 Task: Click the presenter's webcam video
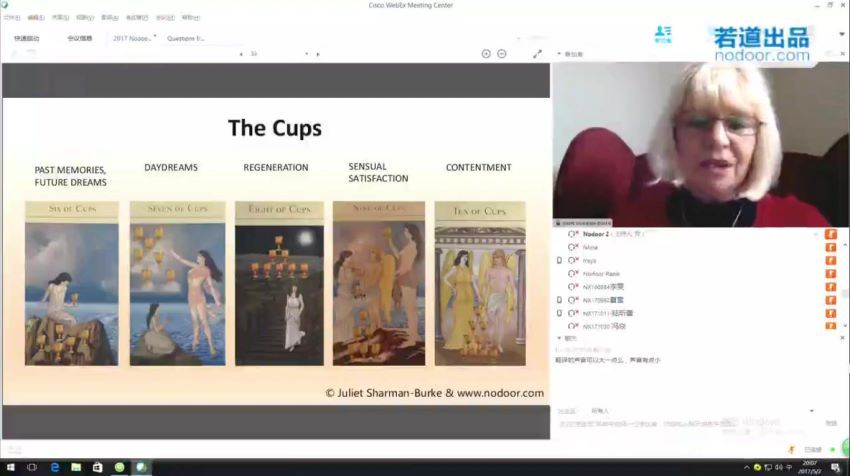point(700,144)
